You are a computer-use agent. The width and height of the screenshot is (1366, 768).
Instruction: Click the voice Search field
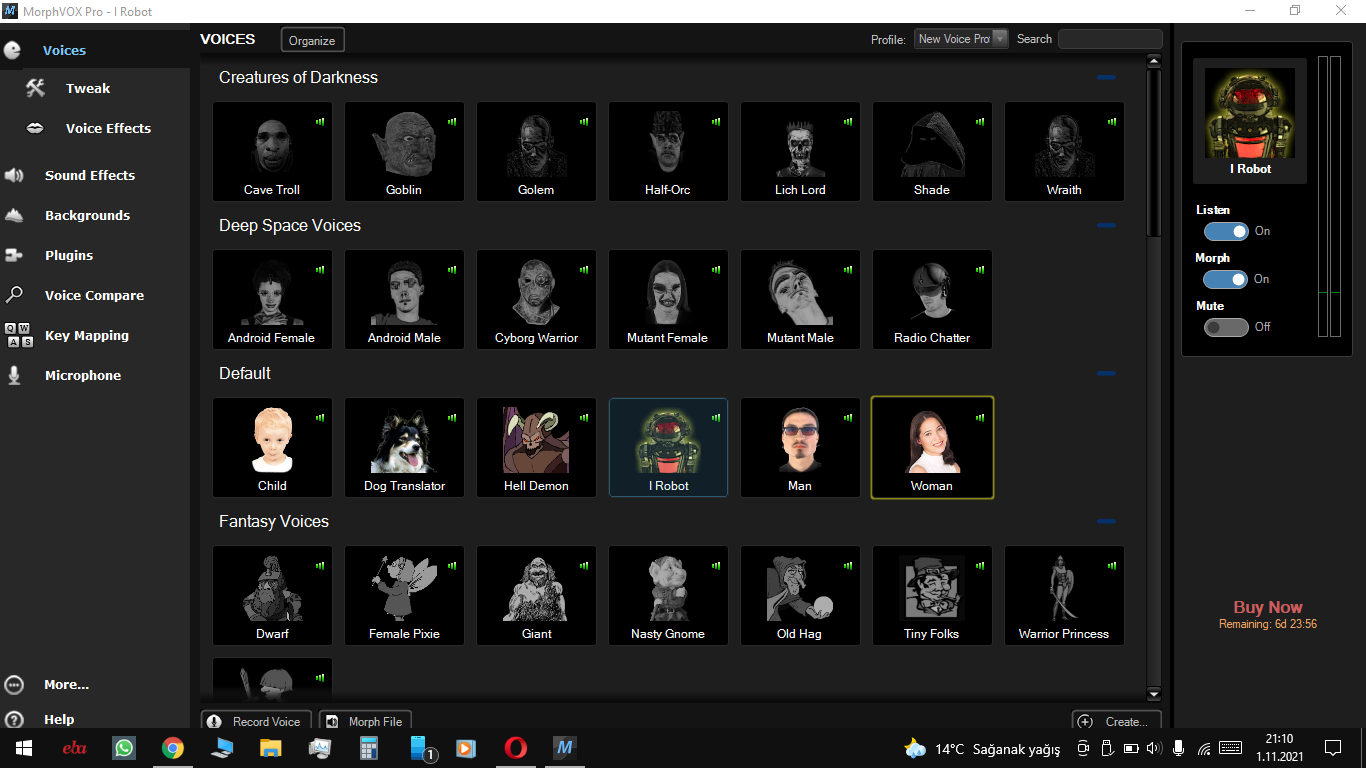click(x=1110, y=39)
